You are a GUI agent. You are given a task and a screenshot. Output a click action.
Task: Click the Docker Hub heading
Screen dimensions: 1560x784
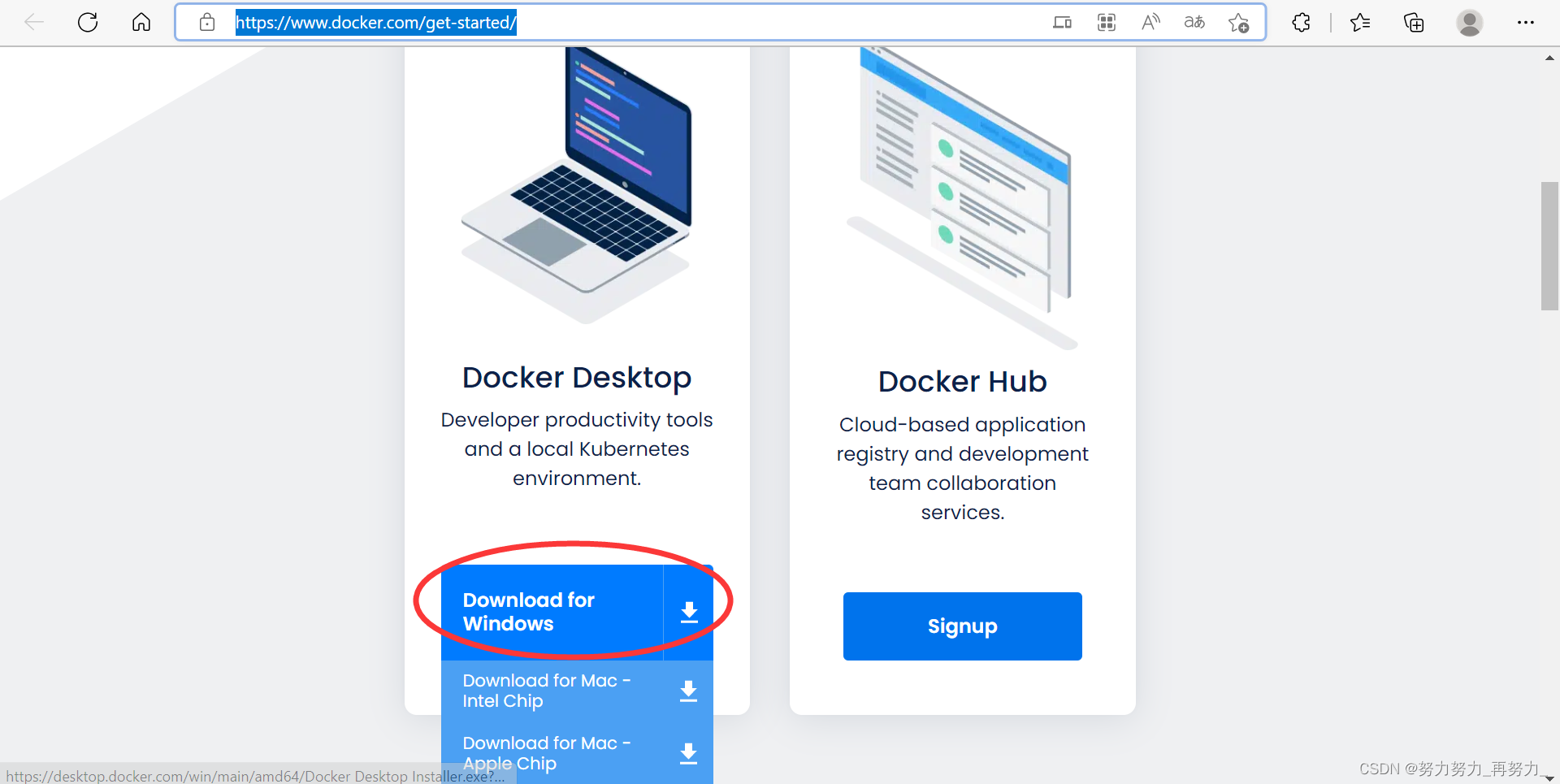[962, 382]
